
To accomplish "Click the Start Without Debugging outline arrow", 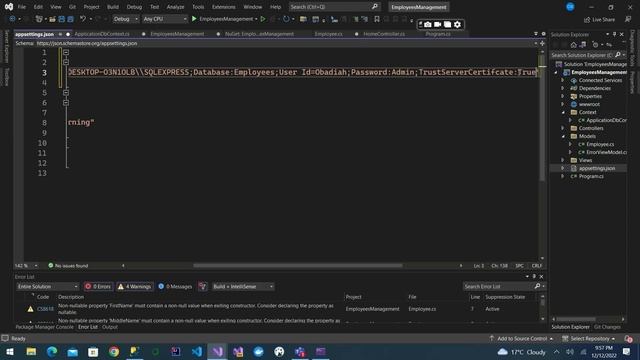I will pyautogui.click(x=263, y=19).
